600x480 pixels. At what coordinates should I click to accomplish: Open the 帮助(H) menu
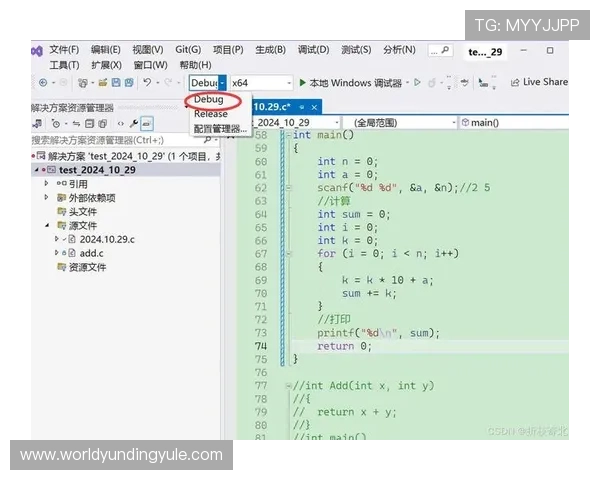point(196,65)
